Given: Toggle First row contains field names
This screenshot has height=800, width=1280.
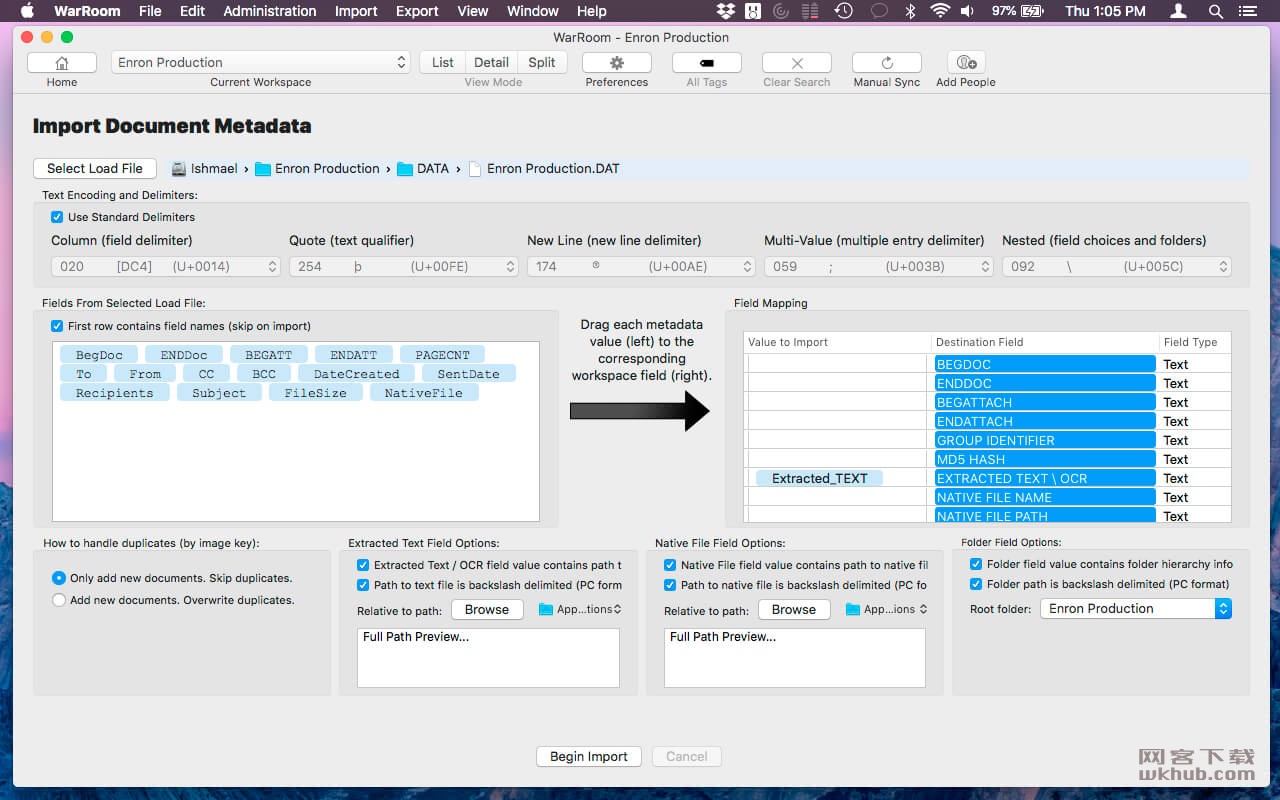Looking at the screenshot, I should pos(57,326).
